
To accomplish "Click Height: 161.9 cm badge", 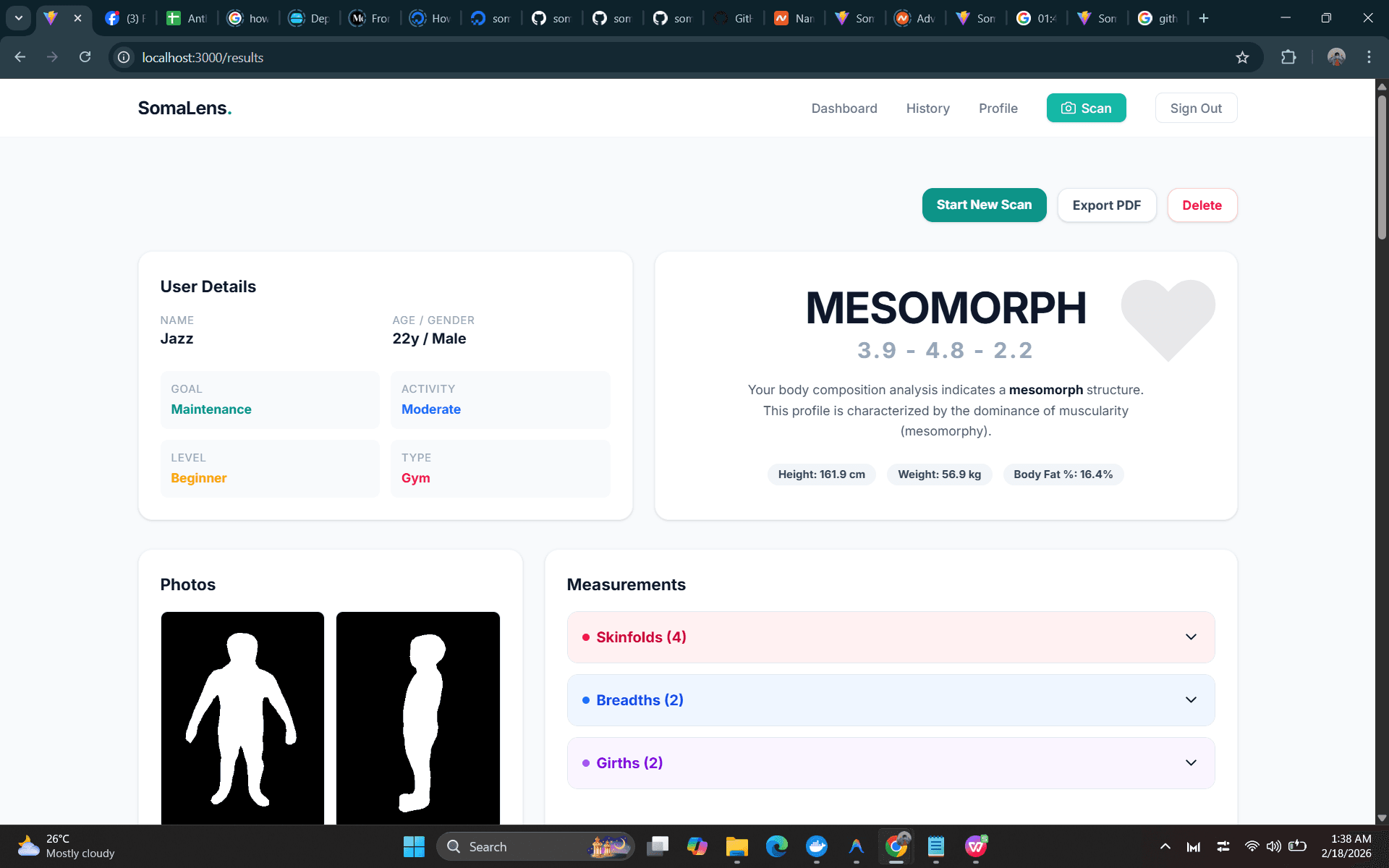I will (x=821, y=475).
